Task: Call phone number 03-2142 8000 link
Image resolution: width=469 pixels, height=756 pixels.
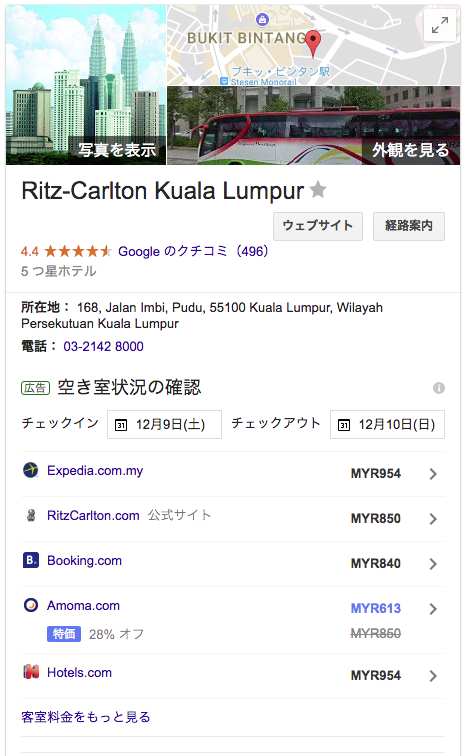Action: pos(104,346)
